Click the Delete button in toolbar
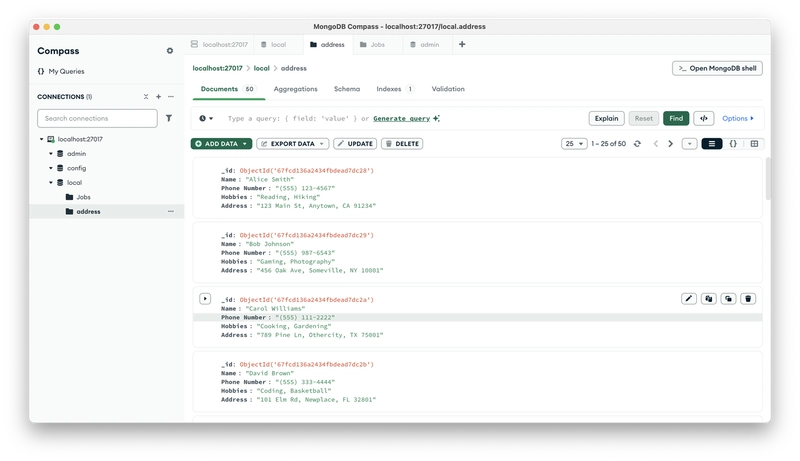 (x=402, y=144)
